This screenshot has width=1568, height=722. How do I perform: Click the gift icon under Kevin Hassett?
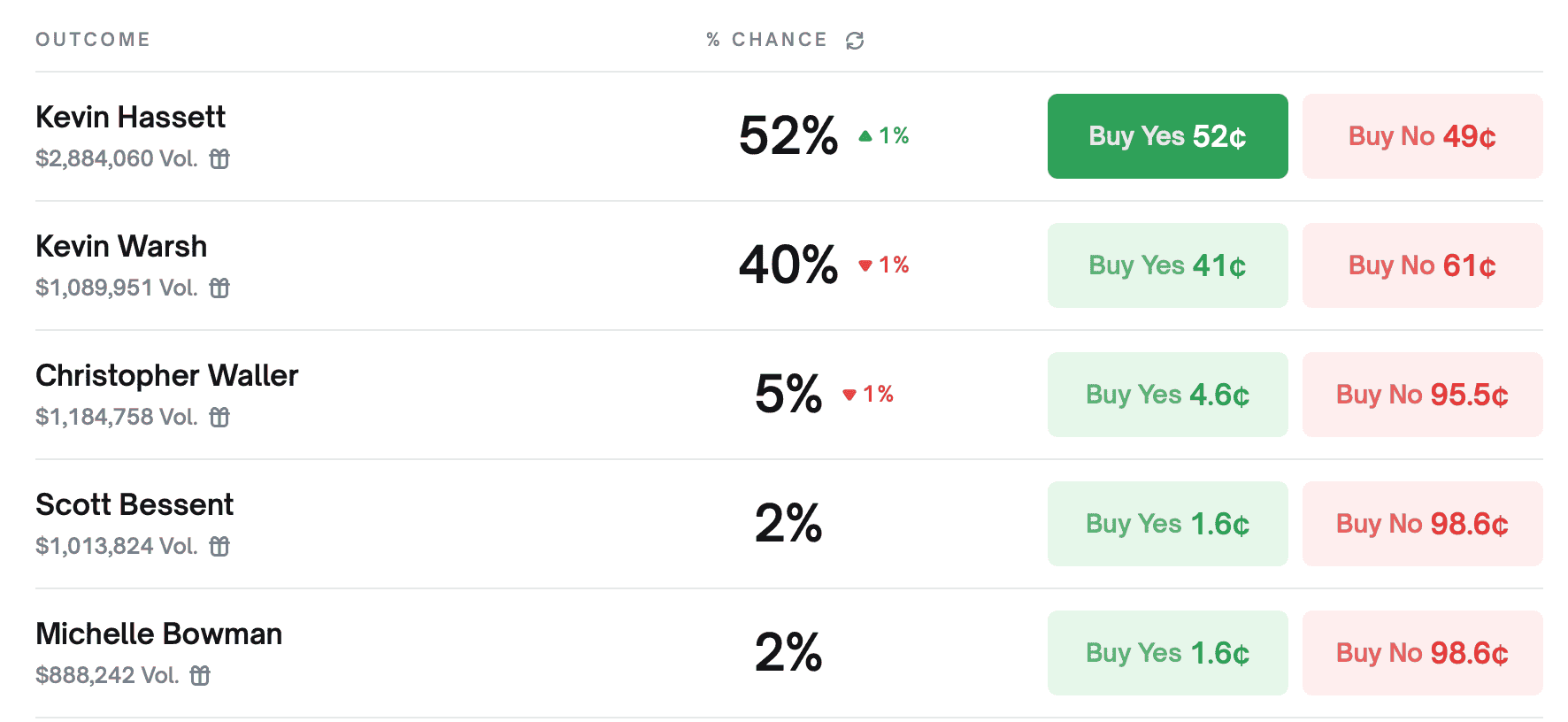pyautogui.click(x=219, y=158)
